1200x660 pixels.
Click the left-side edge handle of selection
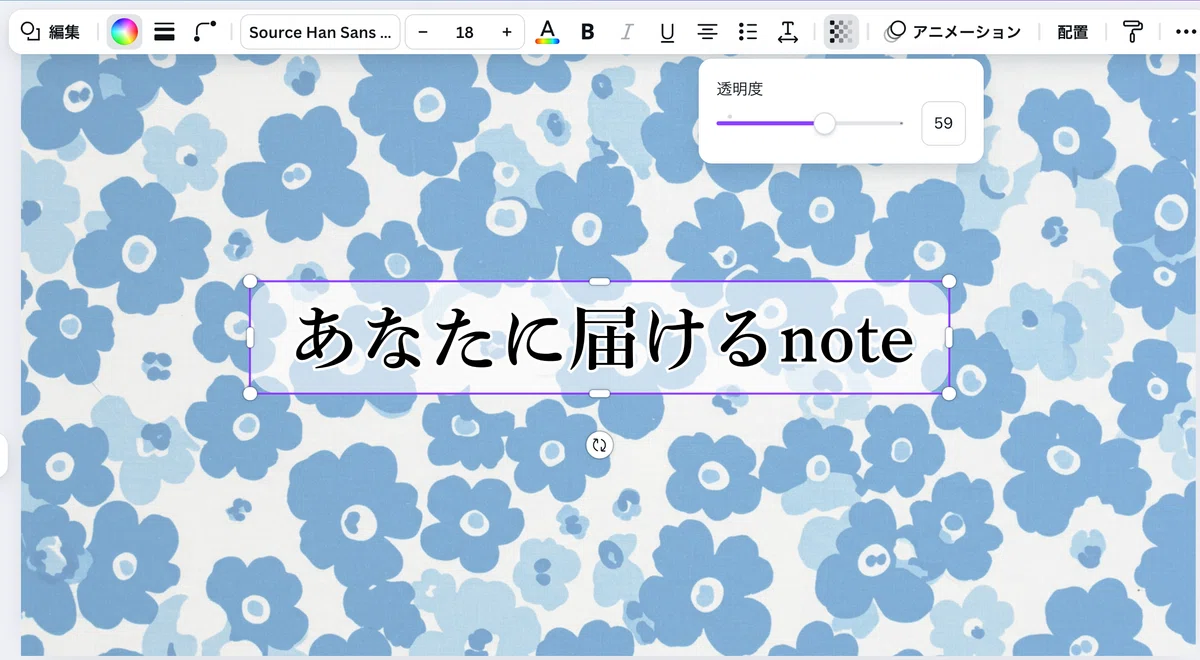tap(250, 337)
